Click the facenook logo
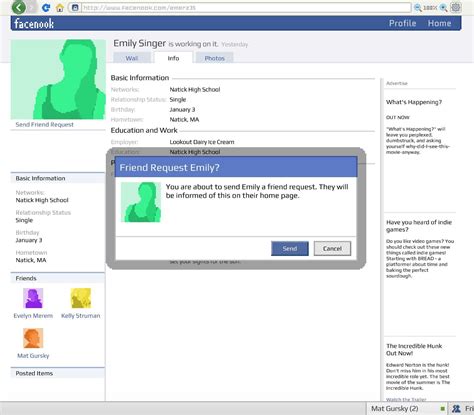This screenshot has height=415, width=474. 34,24
